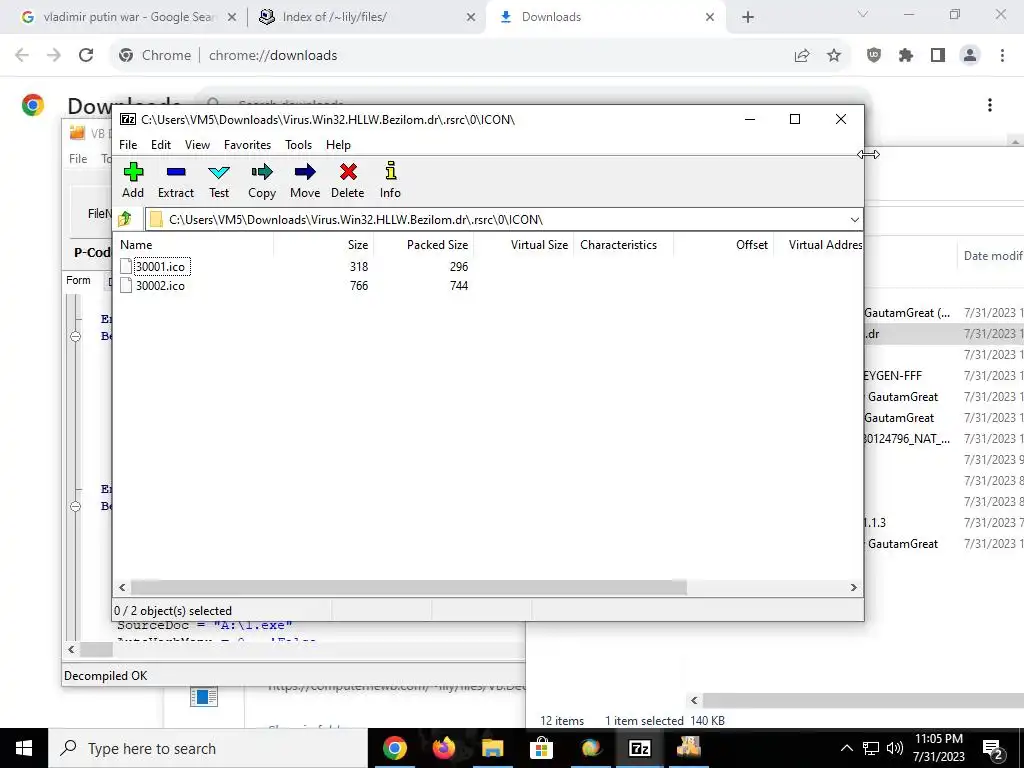Click the Chrome share page icon
The width and height of the screenshot is (1024, 768).
[802, 56]
